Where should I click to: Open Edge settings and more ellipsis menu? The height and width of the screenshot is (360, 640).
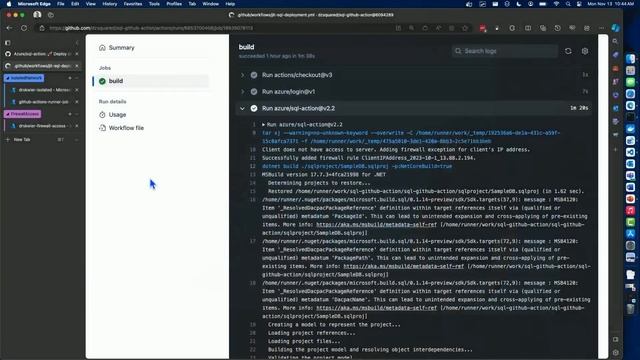[x=602, y=28]
